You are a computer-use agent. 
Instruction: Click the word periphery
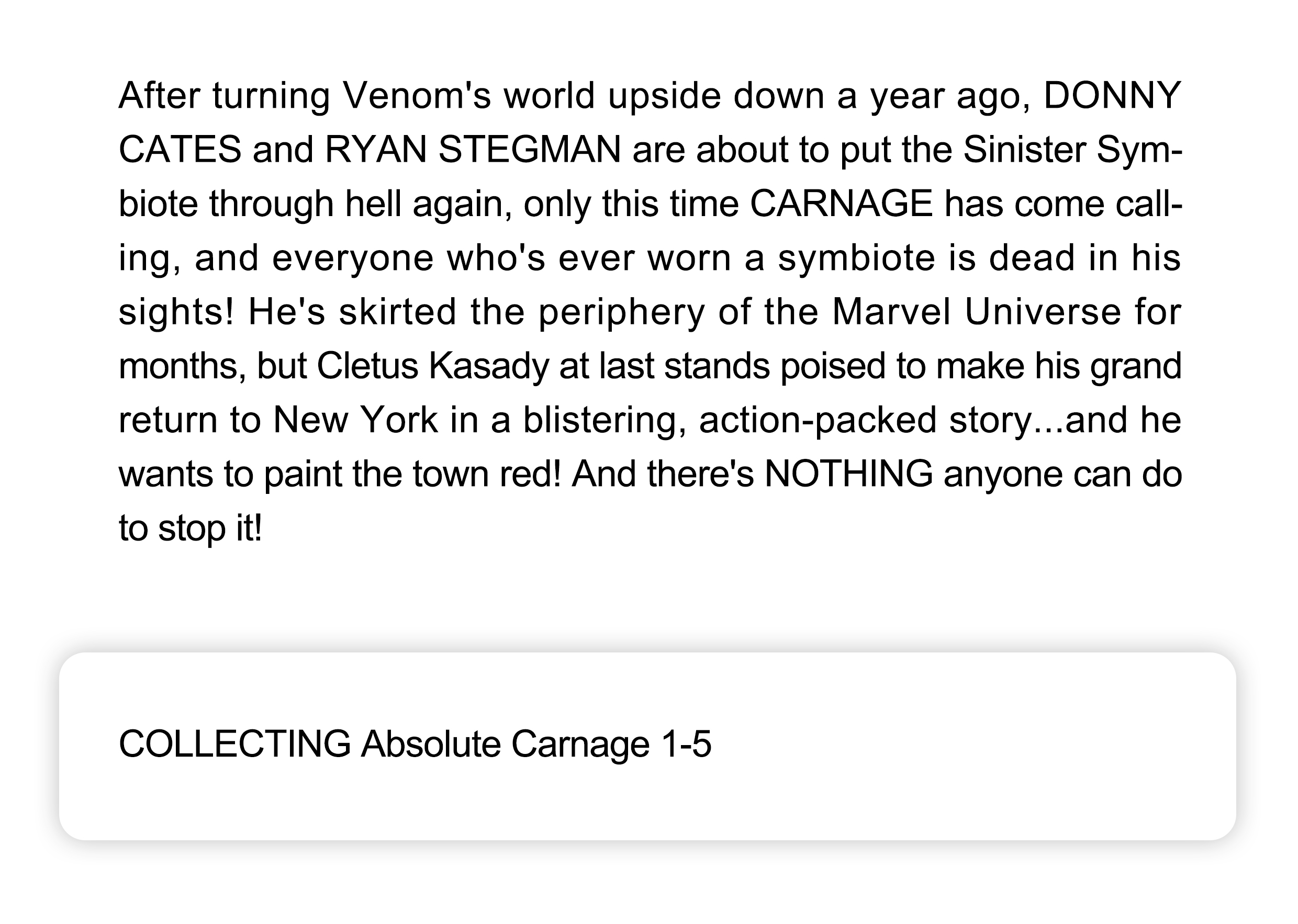point(621,312)
